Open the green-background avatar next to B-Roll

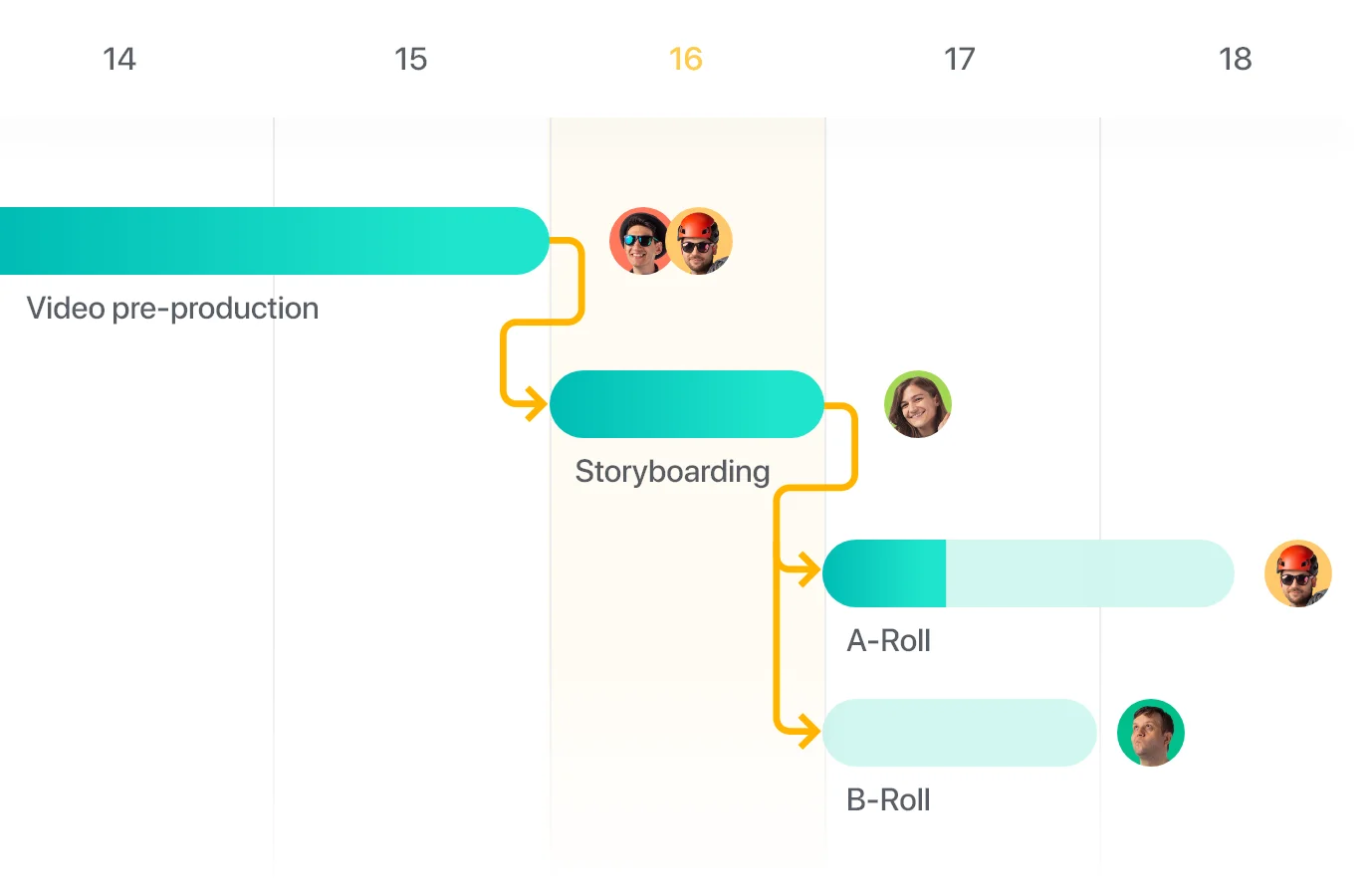1151,733
